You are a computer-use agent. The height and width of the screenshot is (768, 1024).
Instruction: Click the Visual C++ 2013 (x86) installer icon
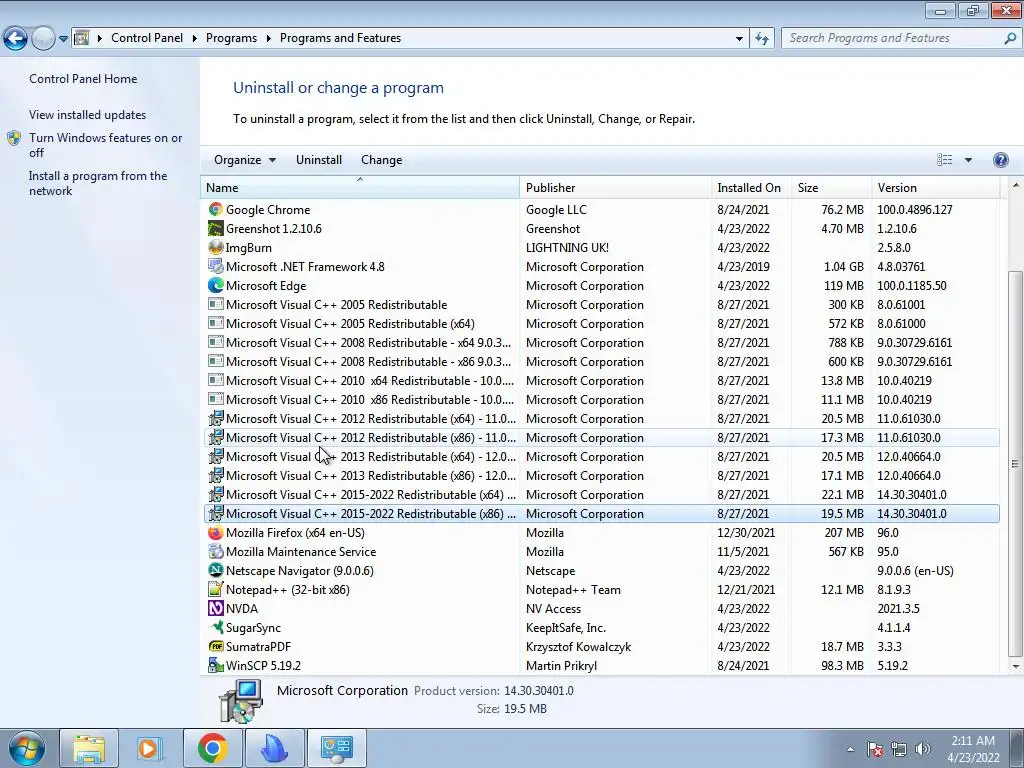216,475
